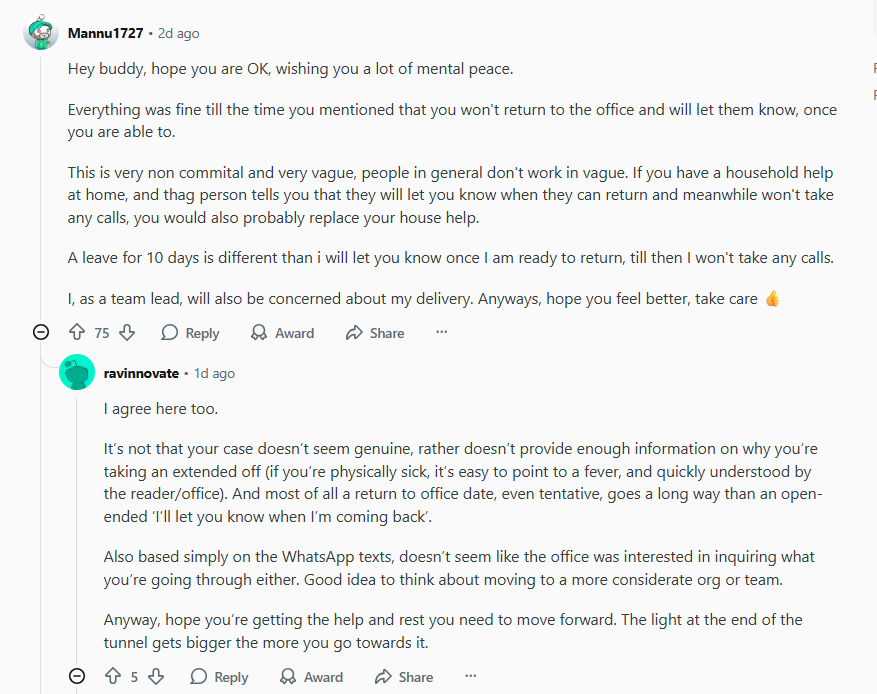Share ravinnovate's reply

coord(404,677)
